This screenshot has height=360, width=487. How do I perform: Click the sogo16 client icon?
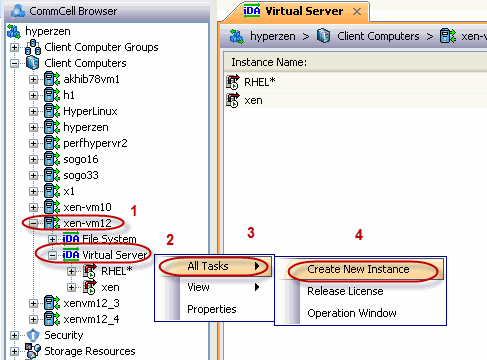[52, 159]
